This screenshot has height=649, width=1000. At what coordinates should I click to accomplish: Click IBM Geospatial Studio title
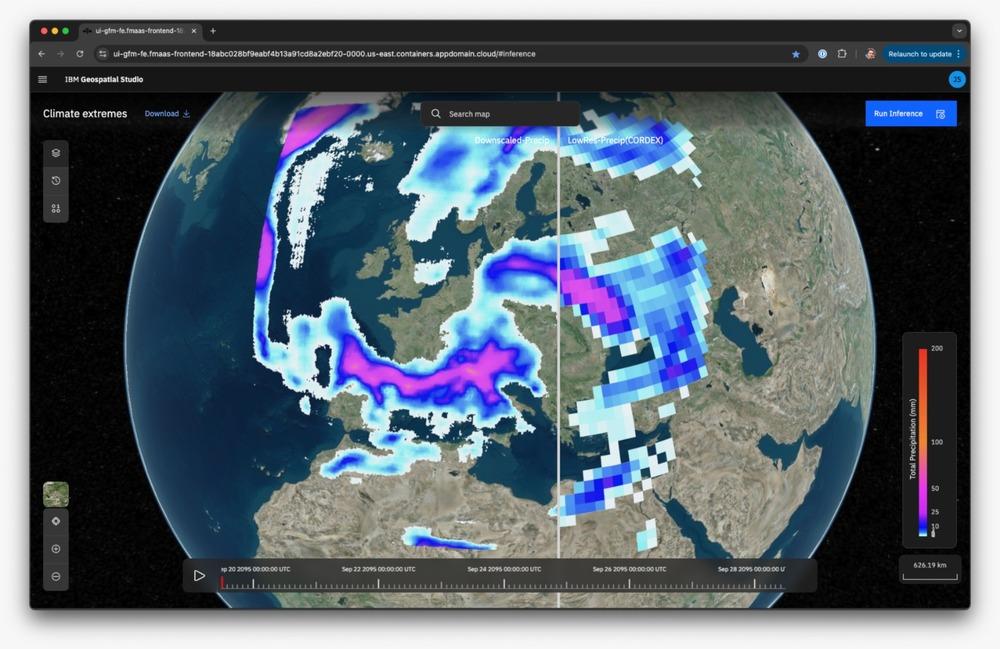coord(104,80)
